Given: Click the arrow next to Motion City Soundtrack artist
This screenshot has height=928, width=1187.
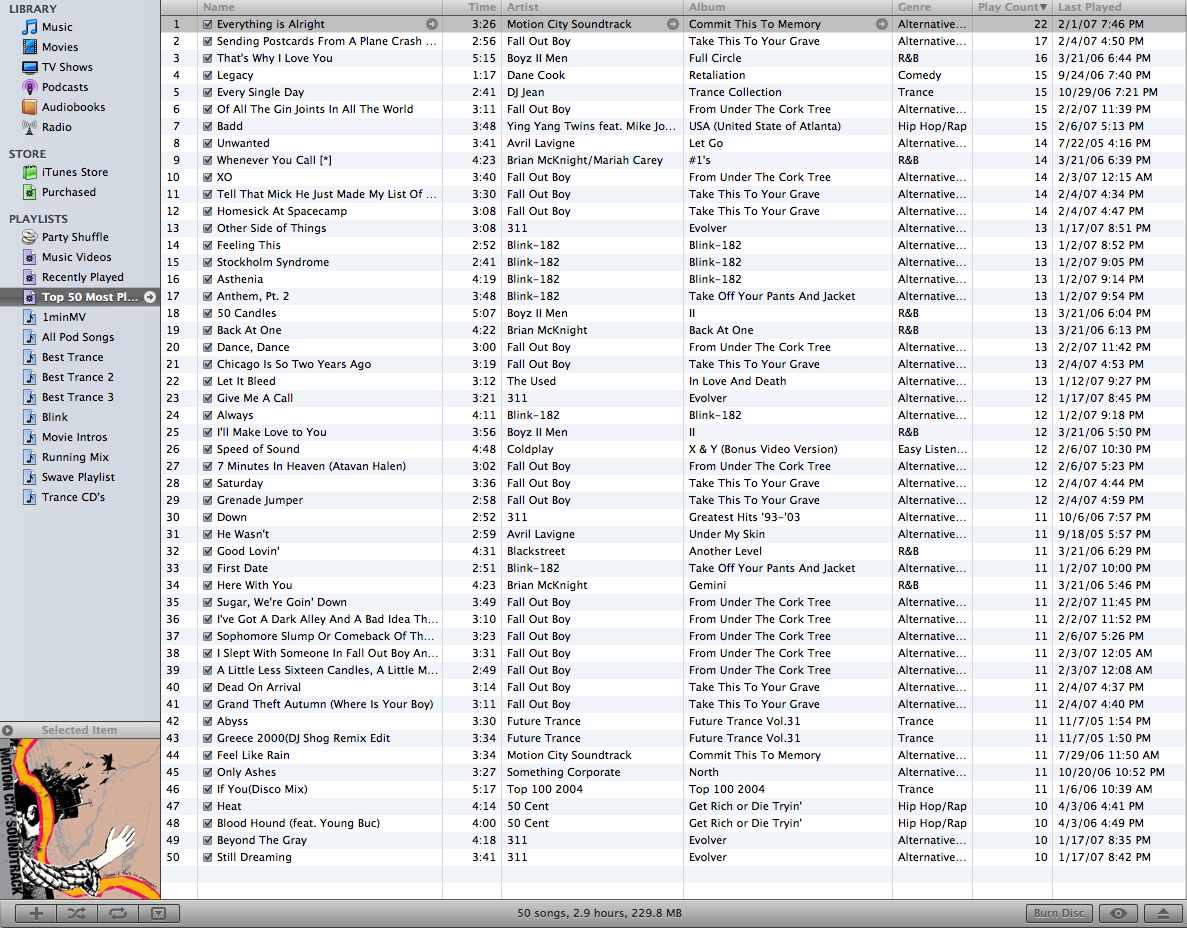Looking at the screenshot, I should coord(672,24).
